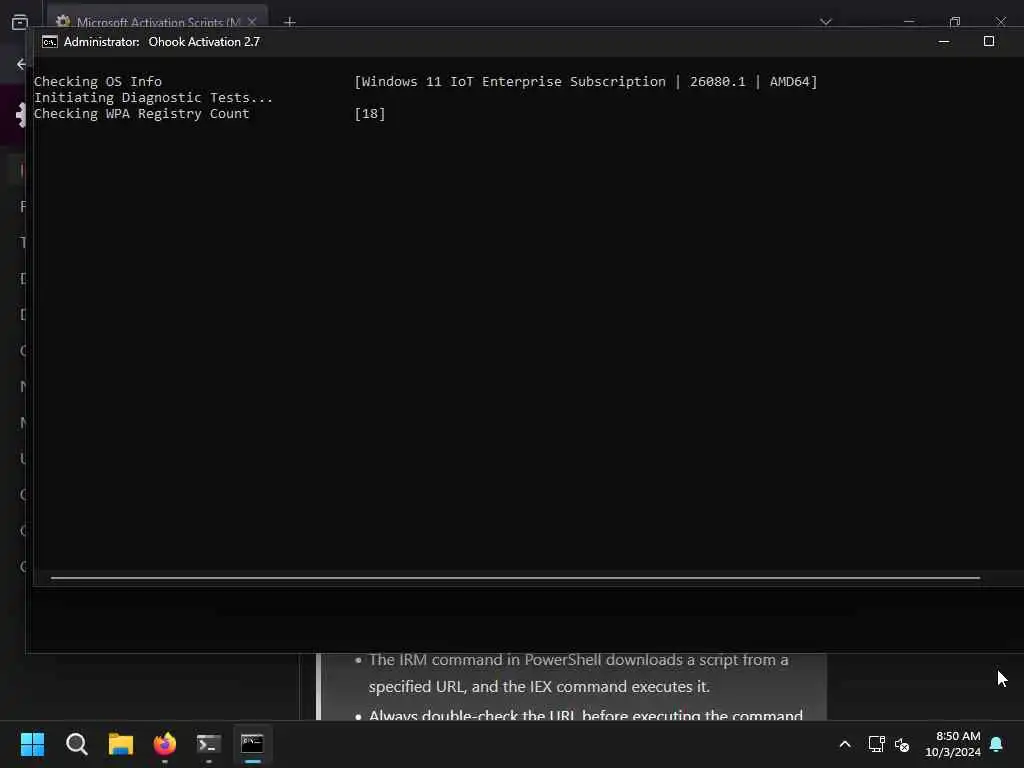Click 'Initiating Diagnostic Tests...' text
Viewport: 1024px width, 768px height.
153,98
